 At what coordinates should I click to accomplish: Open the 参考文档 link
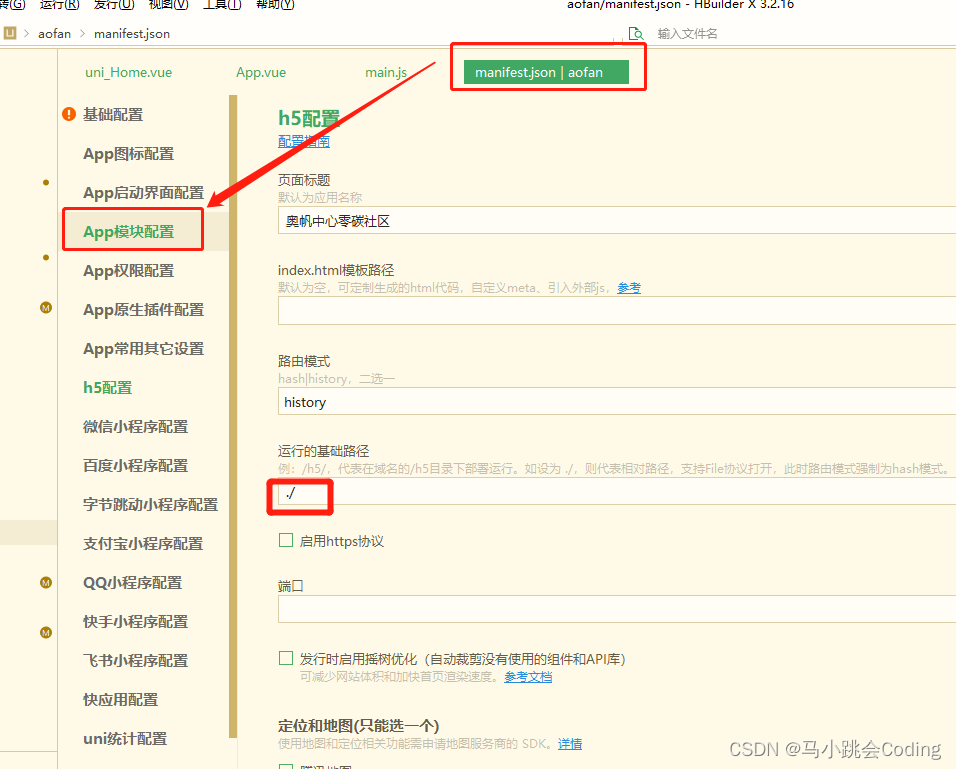click(528, 677)
